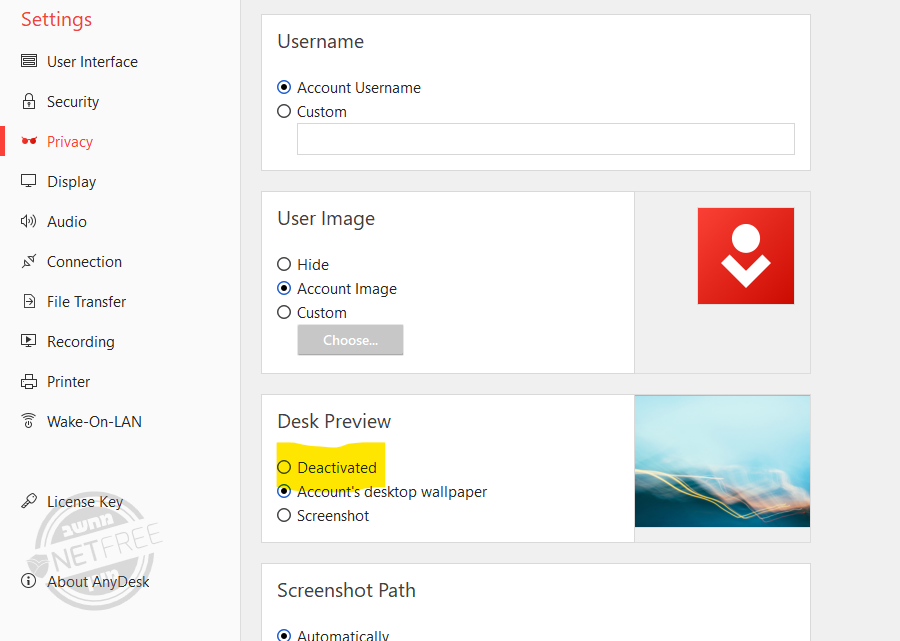Click the Privacy sunglasses icon
The width and height of the screenshot is (900, 641).
(x=29, y=142)
